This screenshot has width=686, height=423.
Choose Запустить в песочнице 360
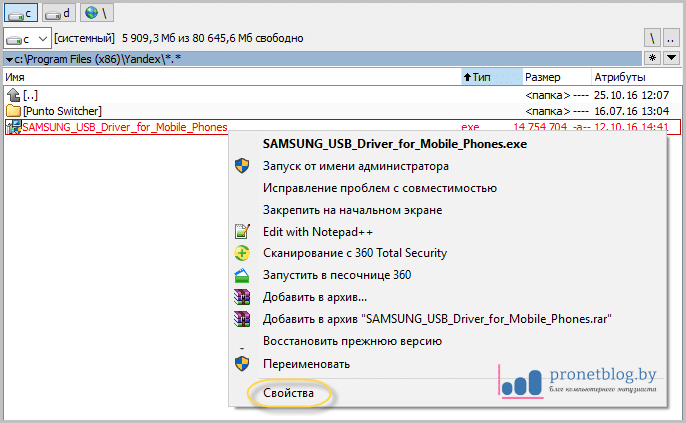point(337,275)
